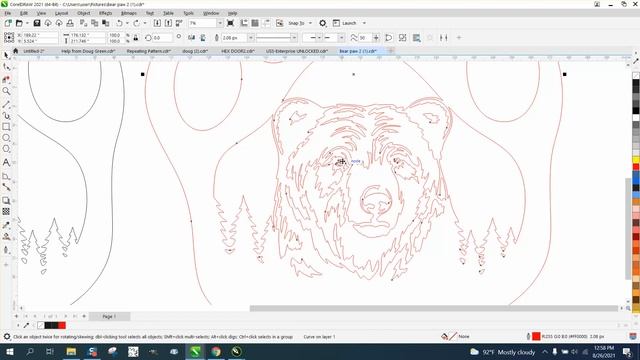This screenshot has height=360, width=640.
Task: Select the Parallel Dimension tool
Action: tap(6, 176)
